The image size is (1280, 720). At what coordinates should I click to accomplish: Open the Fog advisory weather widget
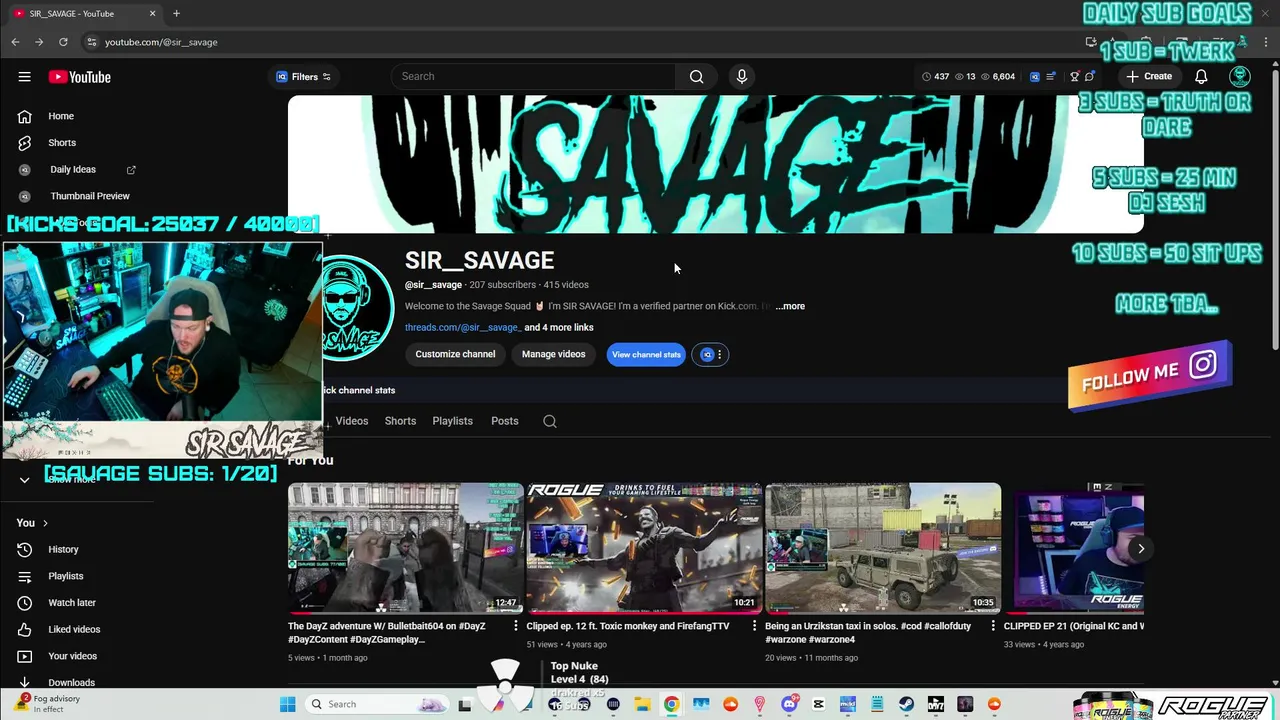(x=47, y=704)
